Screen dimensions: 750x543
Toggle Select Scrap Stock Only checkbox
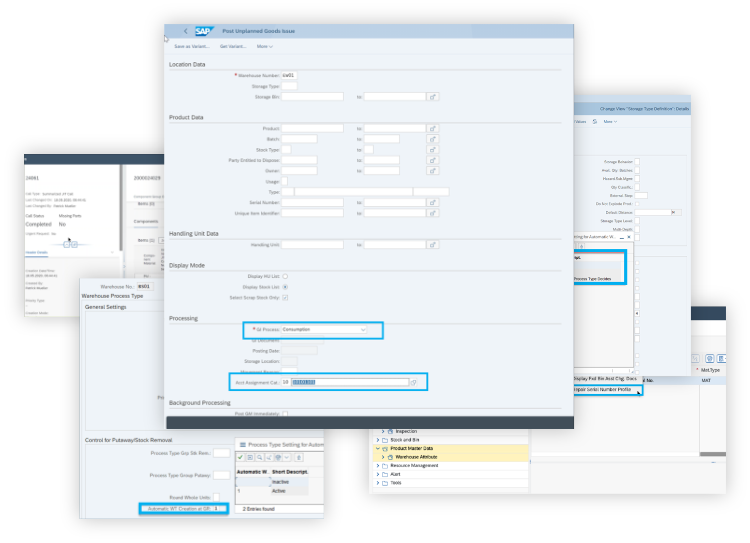[285, 298]
